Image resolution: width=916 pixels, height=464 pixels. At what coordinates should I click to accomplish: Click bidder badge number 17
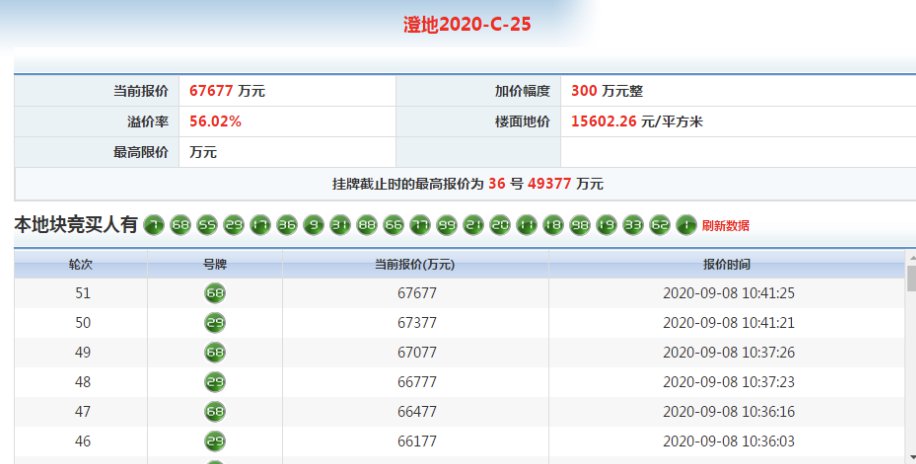(x=261, y=225)
